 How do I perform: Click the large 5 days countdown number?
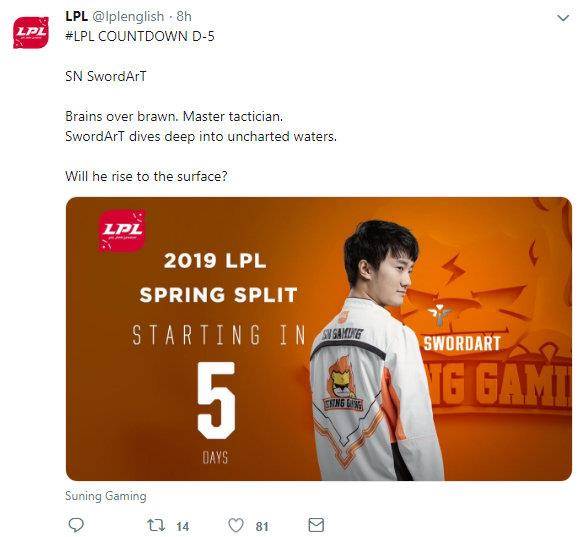coord(216,401)
